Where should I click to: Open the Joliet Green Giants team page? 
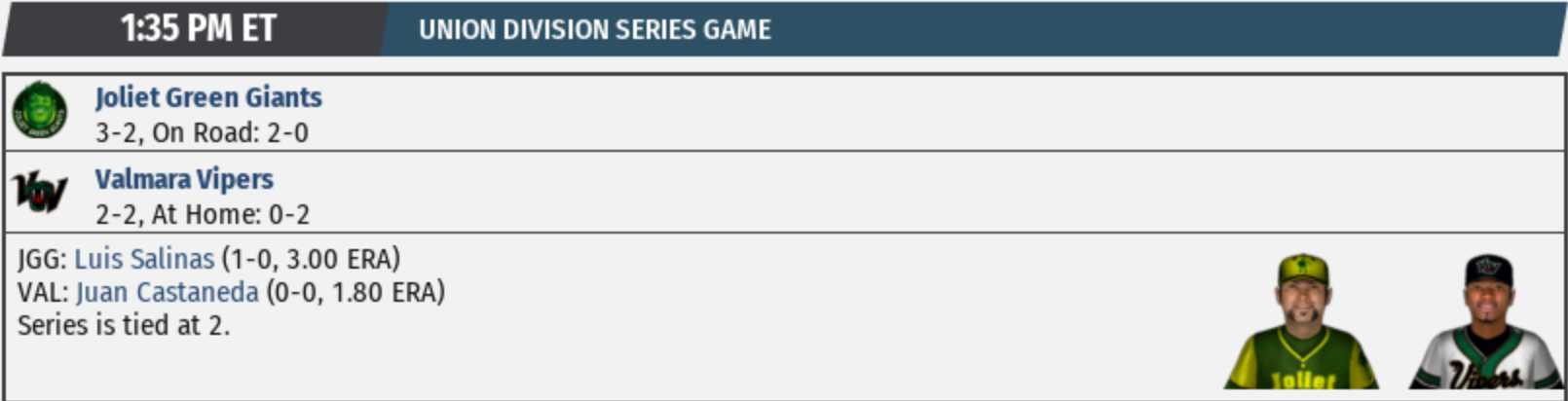click(208, 97)
